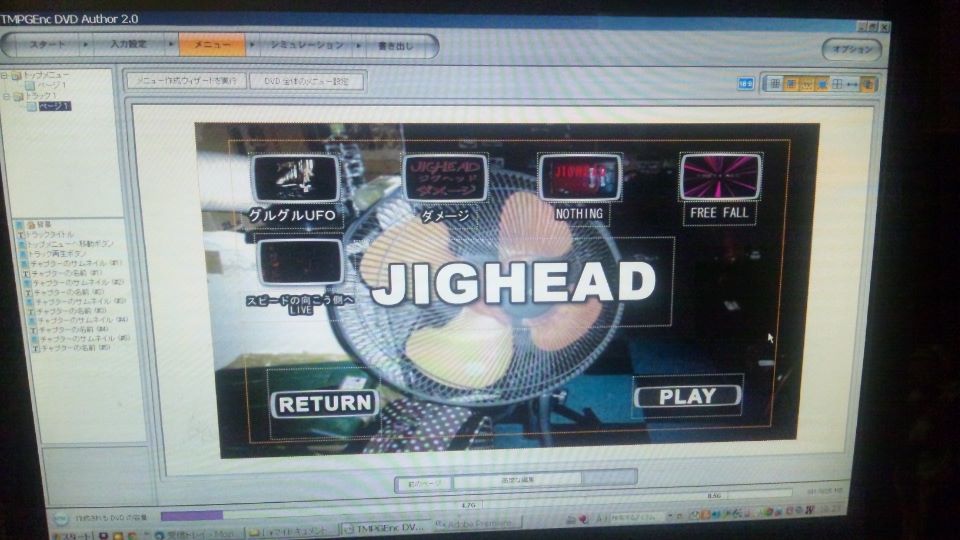Select チャプターのサムネイル (#4) list item
Screen dimensions: 960x540
83,320
